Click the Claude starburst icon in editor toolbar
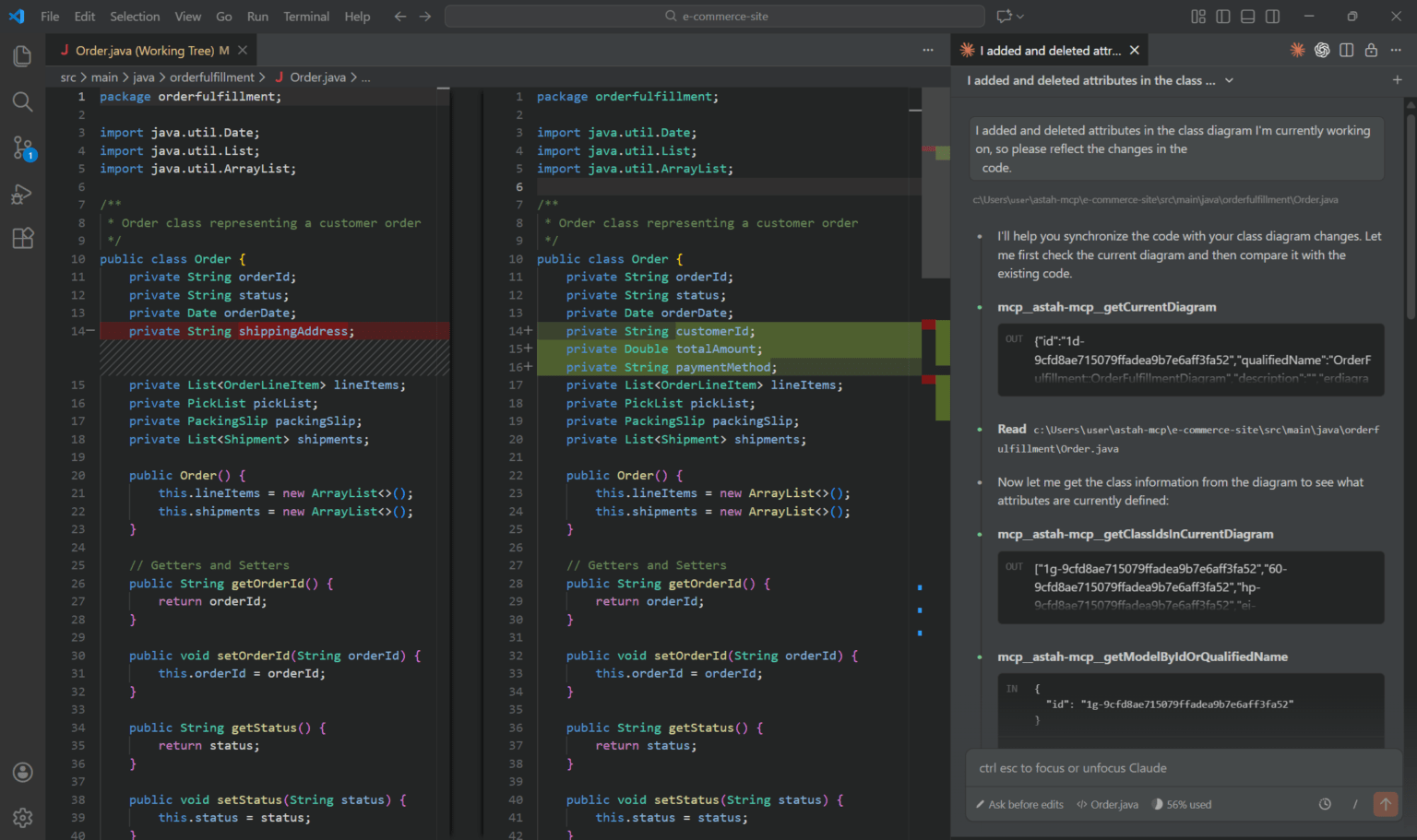Screen dimensions: 1417x840 [1297, 51]
